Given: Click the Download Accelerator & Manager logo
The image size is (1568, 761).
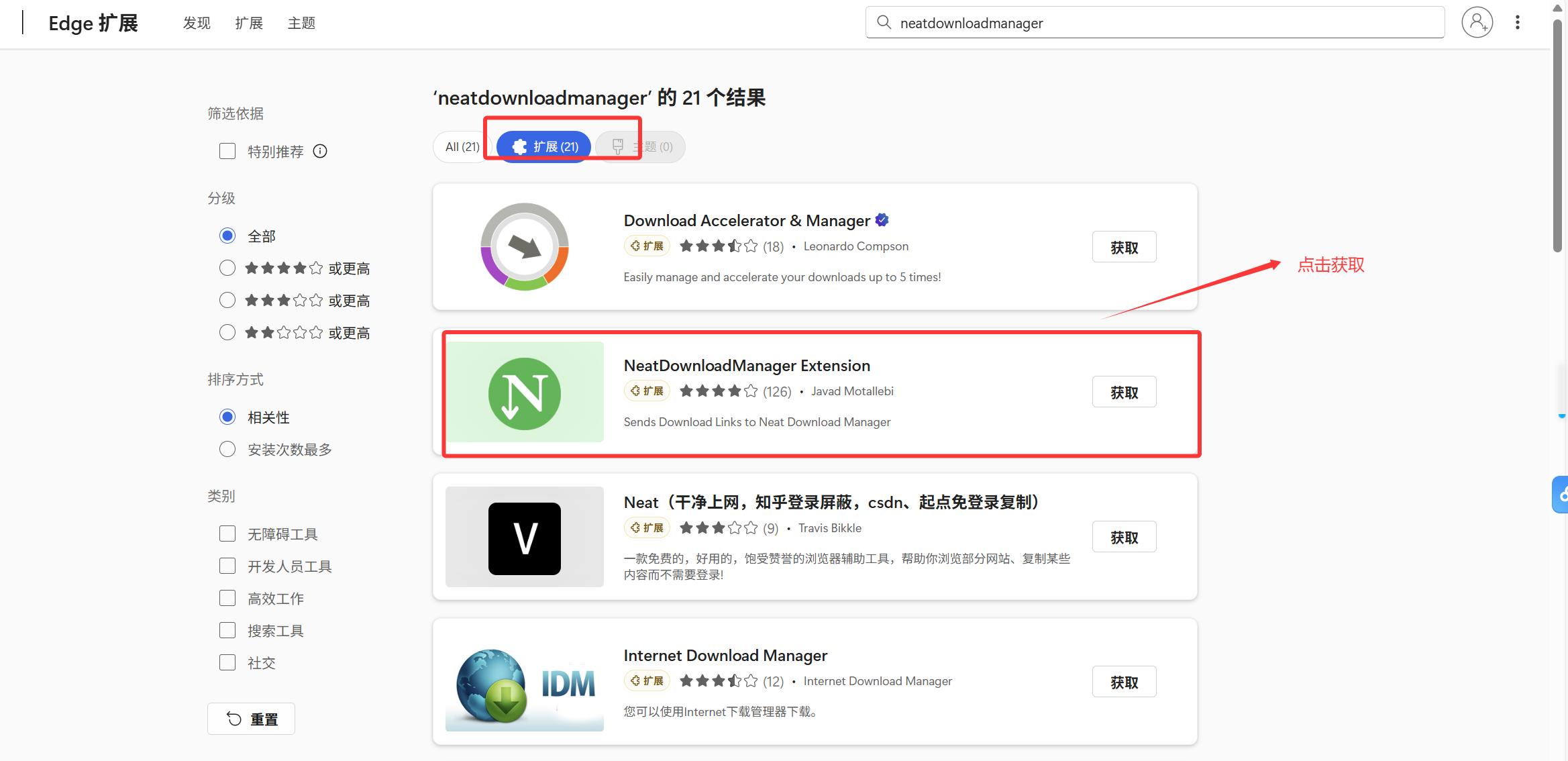Looking at the screenshot, I should click(524, 247).
